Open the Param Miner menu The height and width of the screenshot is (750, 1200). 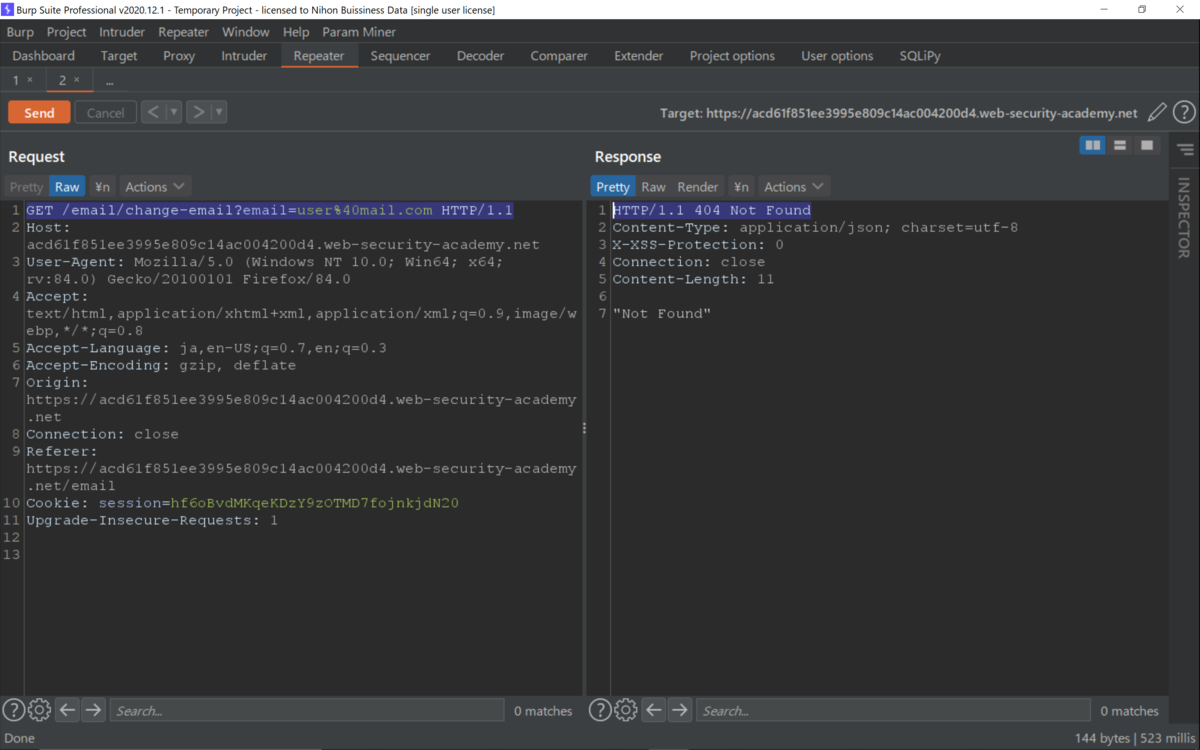pyautogui.click(x=359, y=32)
